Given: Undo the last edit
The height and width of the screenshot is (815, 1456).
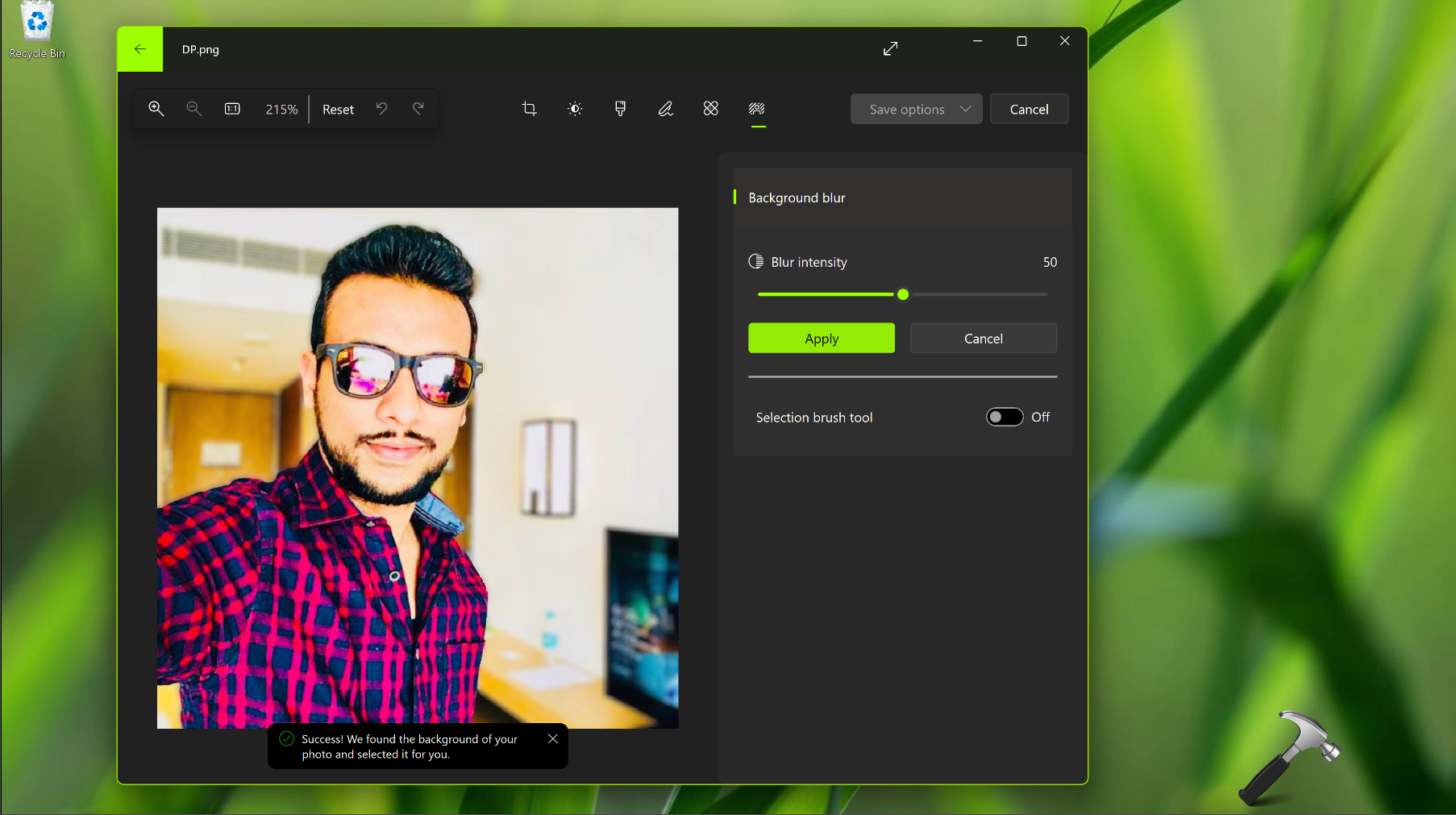Looking at the screenshot, I should 381,108.
